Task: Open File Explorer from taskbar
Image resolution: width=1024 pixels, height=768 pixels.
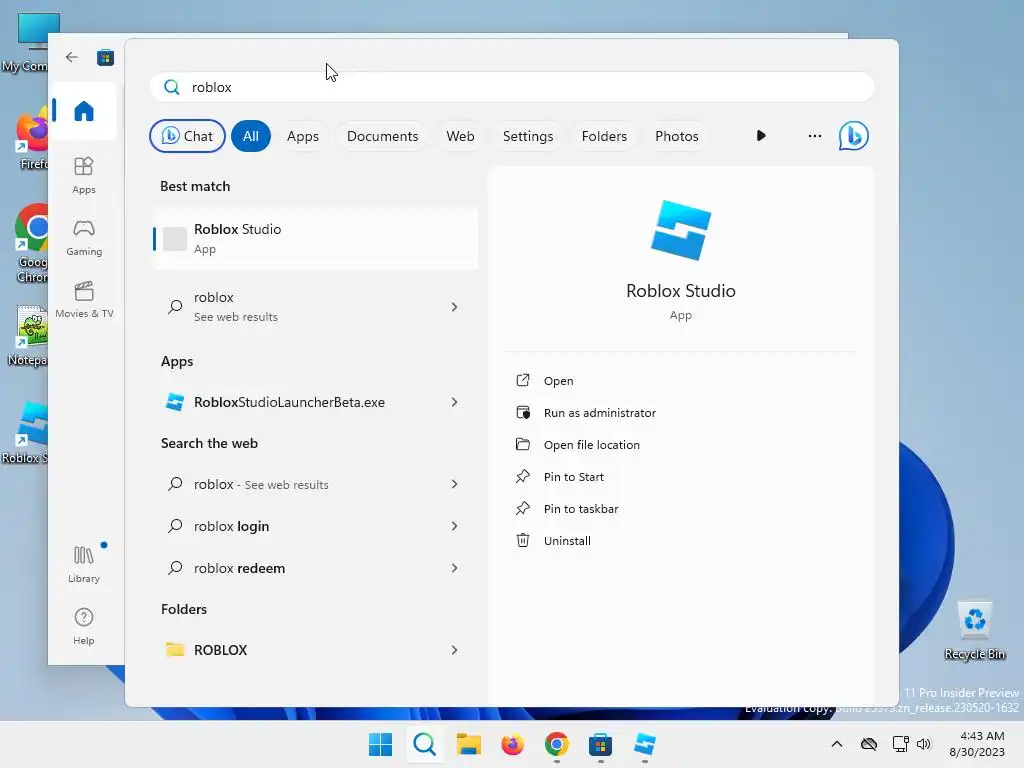Action: pos(468,744)
